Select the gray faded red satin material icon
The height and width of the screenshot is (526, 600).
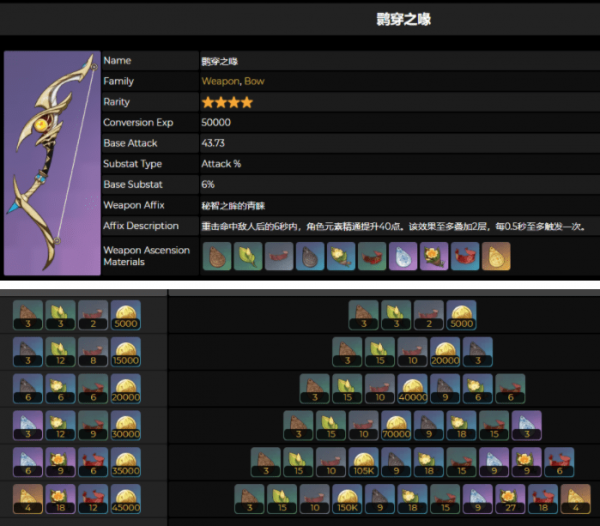click(x=279, y=256)
